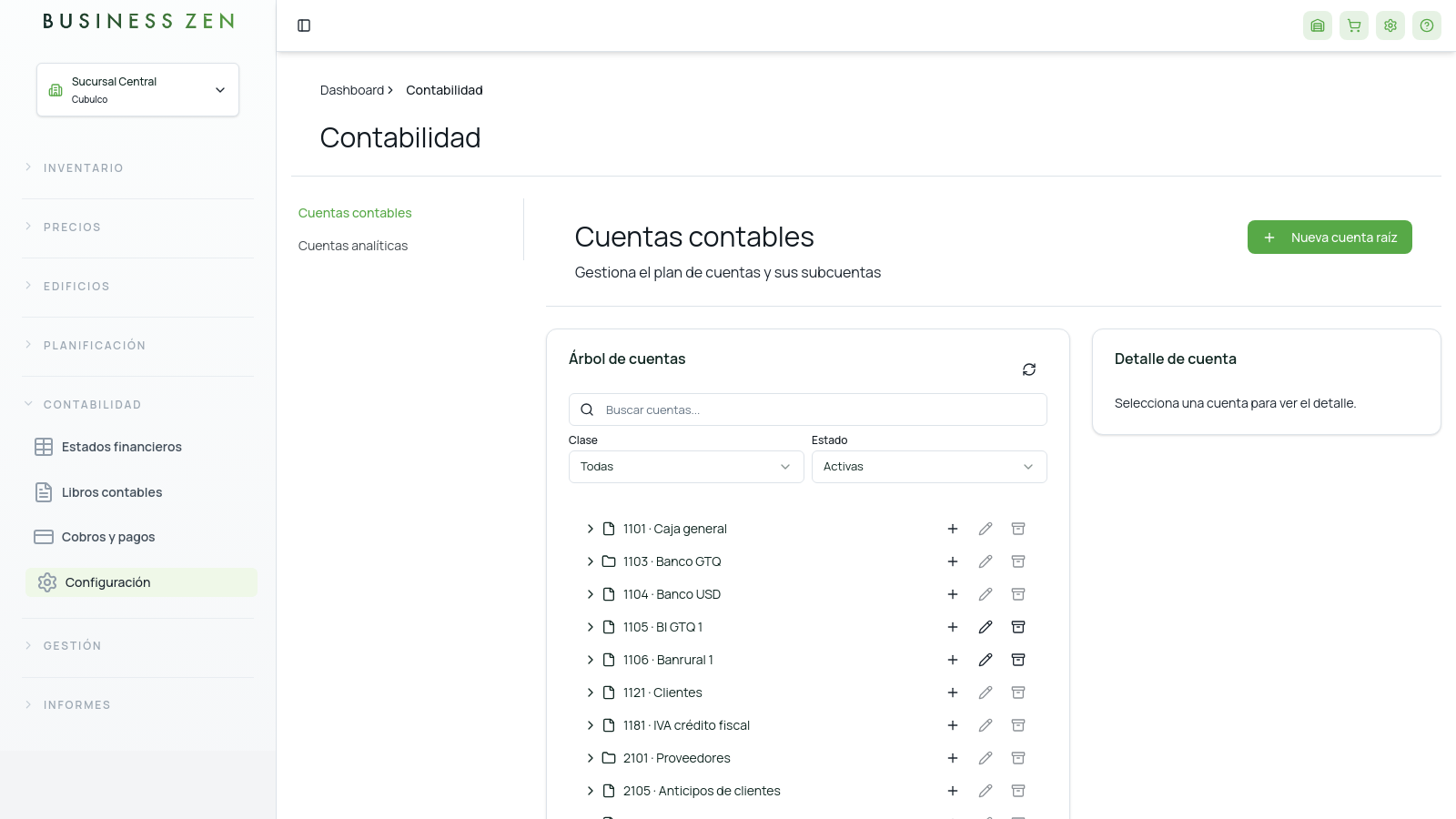This screenshot has width=1456, height=819.
Task: Click the Buscar cuentas search field
Action: pyautogui.click(x=808, y=409)
